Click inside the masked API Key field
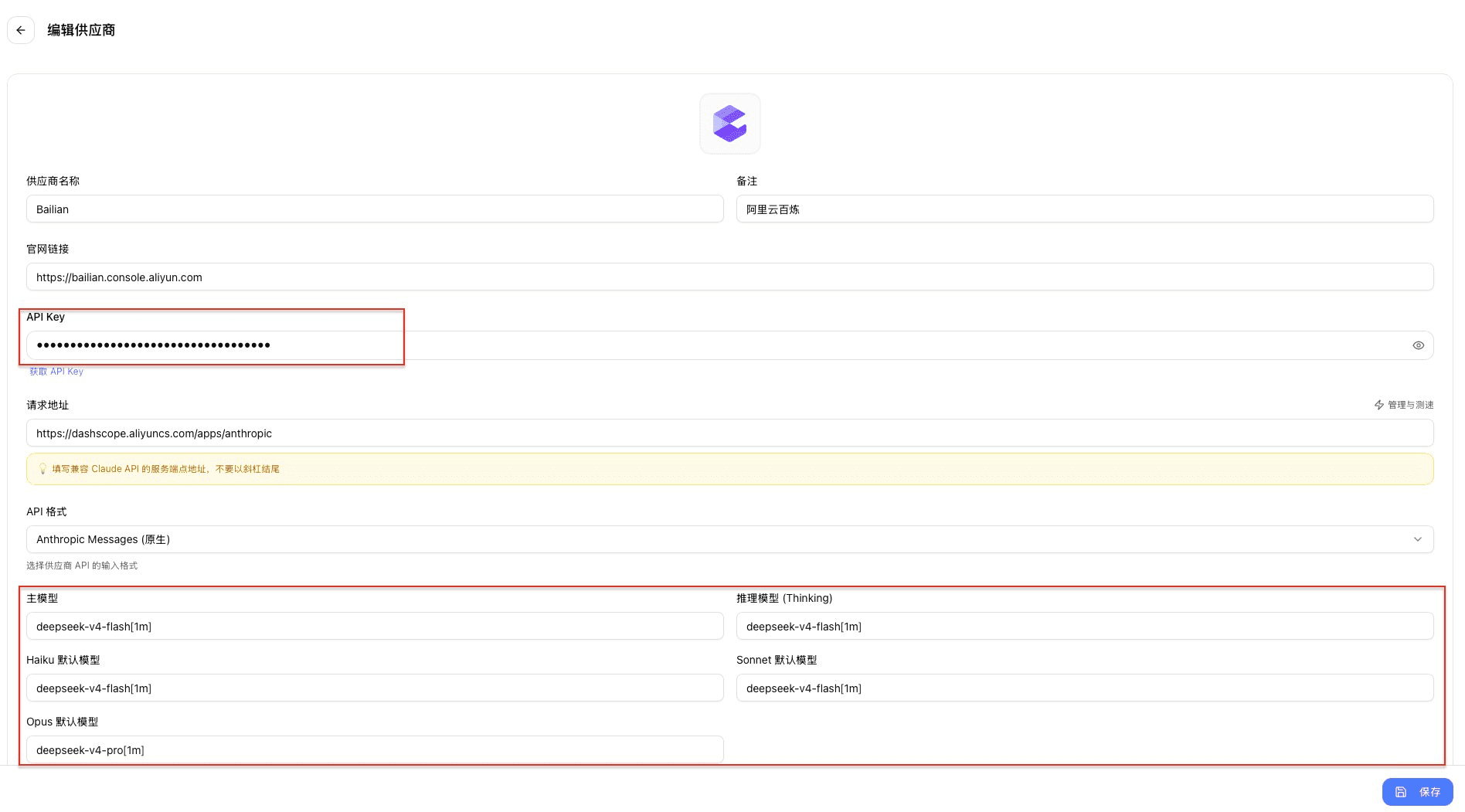 (x=695, y=345)
